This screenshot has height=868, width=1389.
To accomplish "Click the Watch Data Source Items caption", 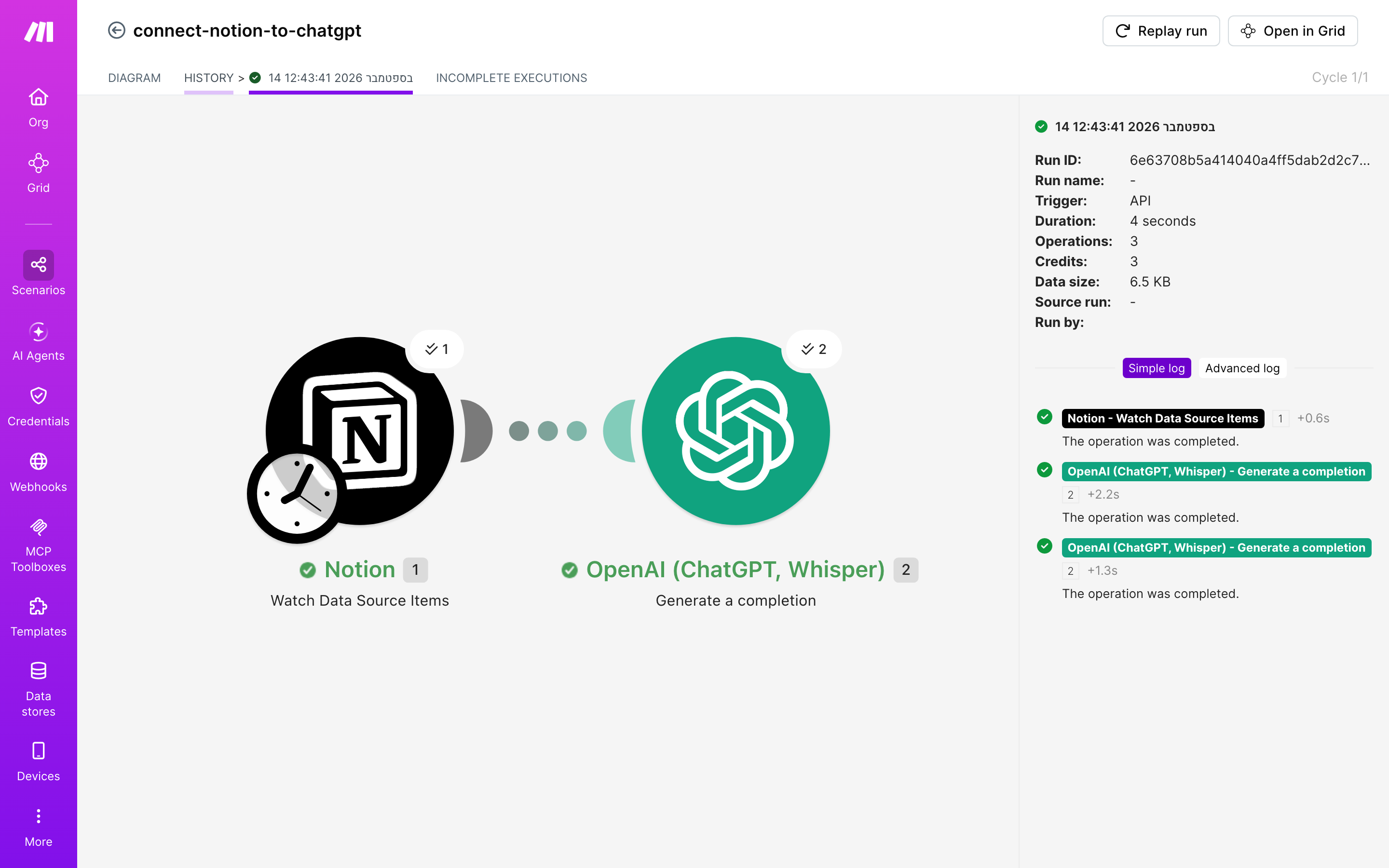I will (x=360, y=600).
